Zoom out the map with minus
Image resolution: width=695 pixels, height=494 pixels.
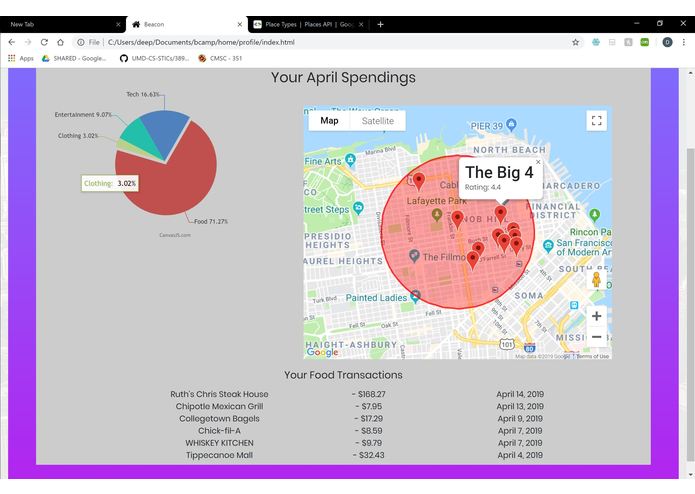(597, 337)
